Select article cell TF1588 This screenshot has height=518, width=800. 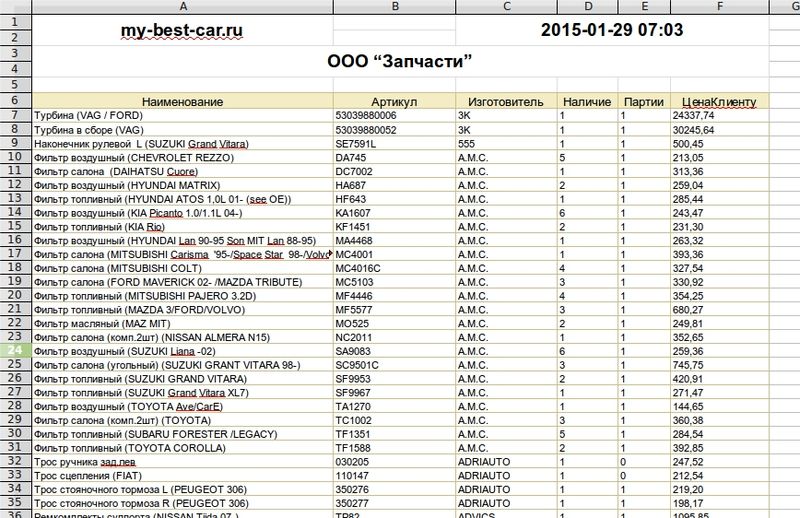(x=394, y=448)
